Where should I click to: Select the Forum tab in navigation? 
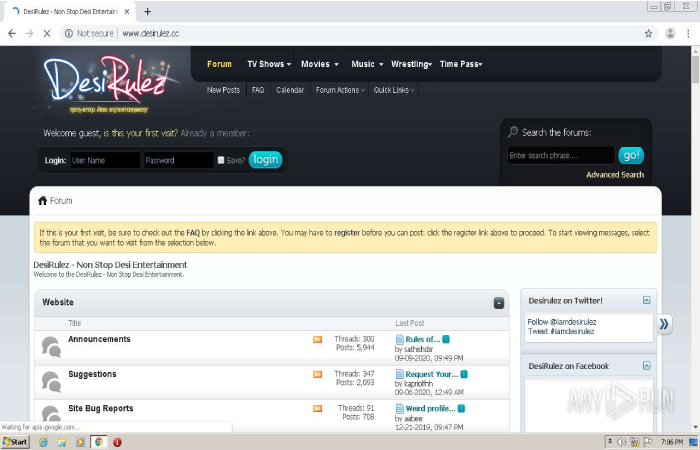[219, 64]
